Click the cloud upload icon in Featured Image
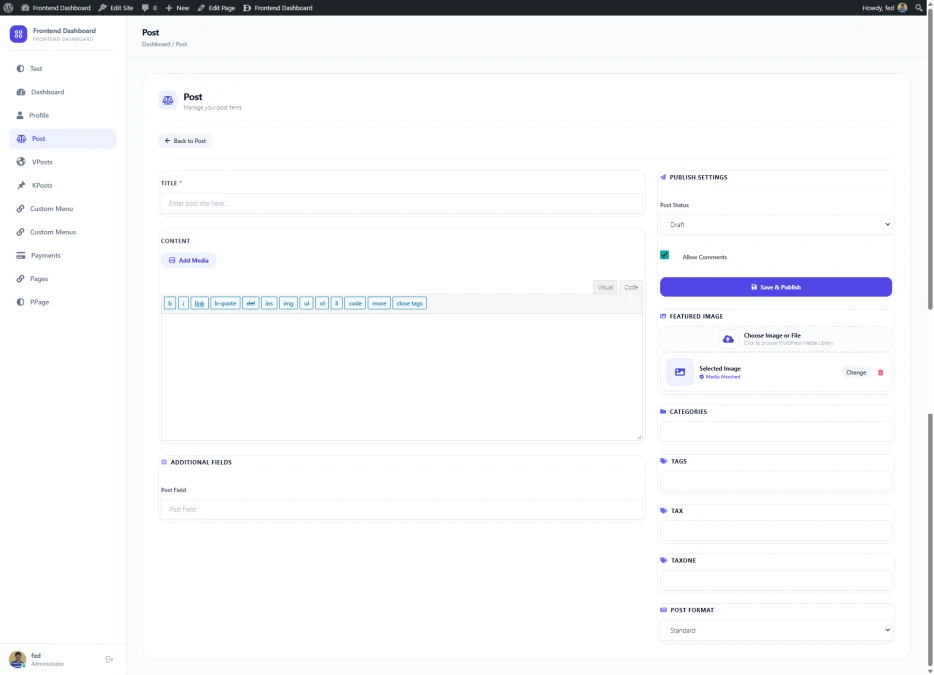This screenshot has height=675, width=934. click(728, 339)
